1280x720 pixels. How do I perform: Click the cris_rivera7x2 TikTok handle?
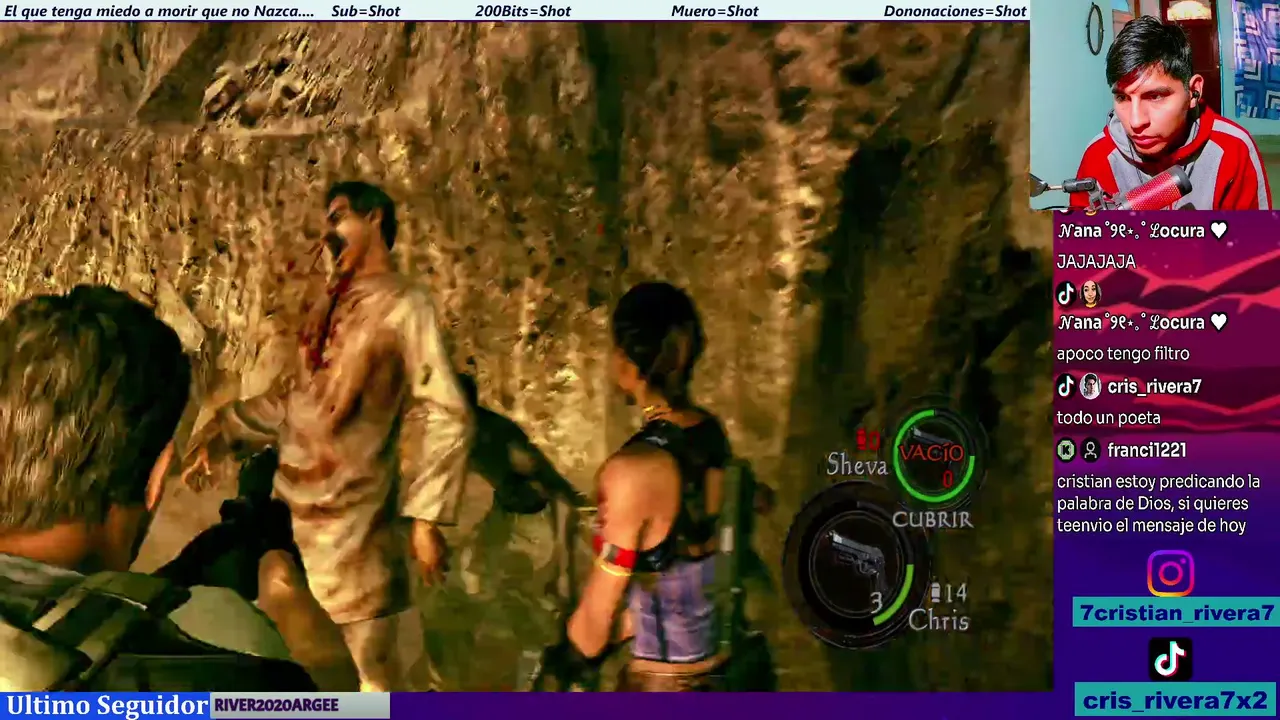(1175, 700)
